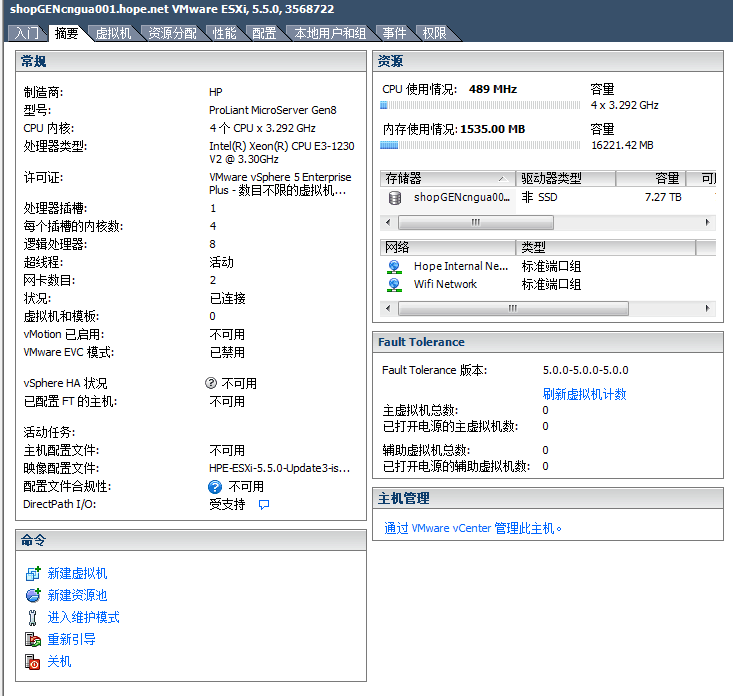Click the 容量 column header in the storage table

click(667, 179)
